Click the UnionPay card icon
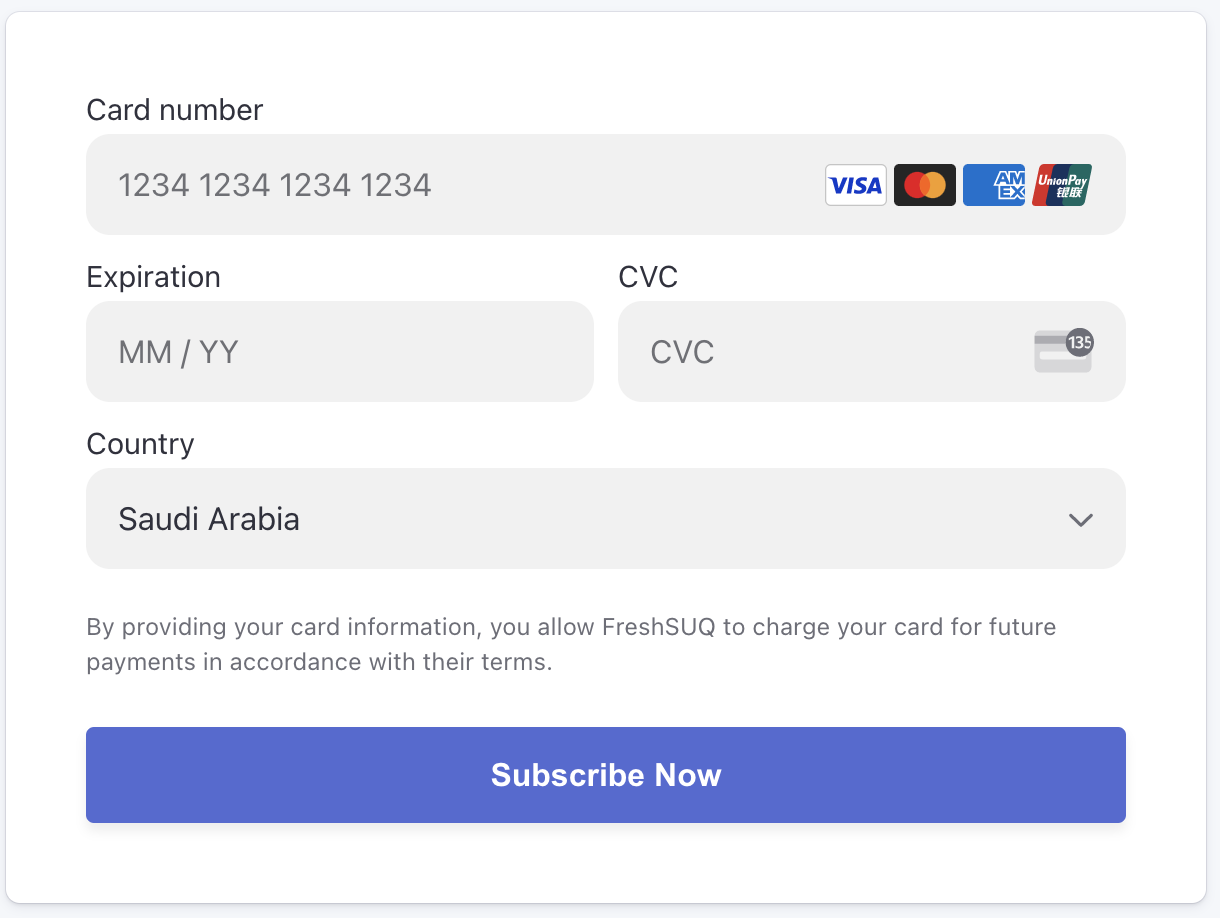Viewport: 1220px width, 918px height. [1062, 185]
